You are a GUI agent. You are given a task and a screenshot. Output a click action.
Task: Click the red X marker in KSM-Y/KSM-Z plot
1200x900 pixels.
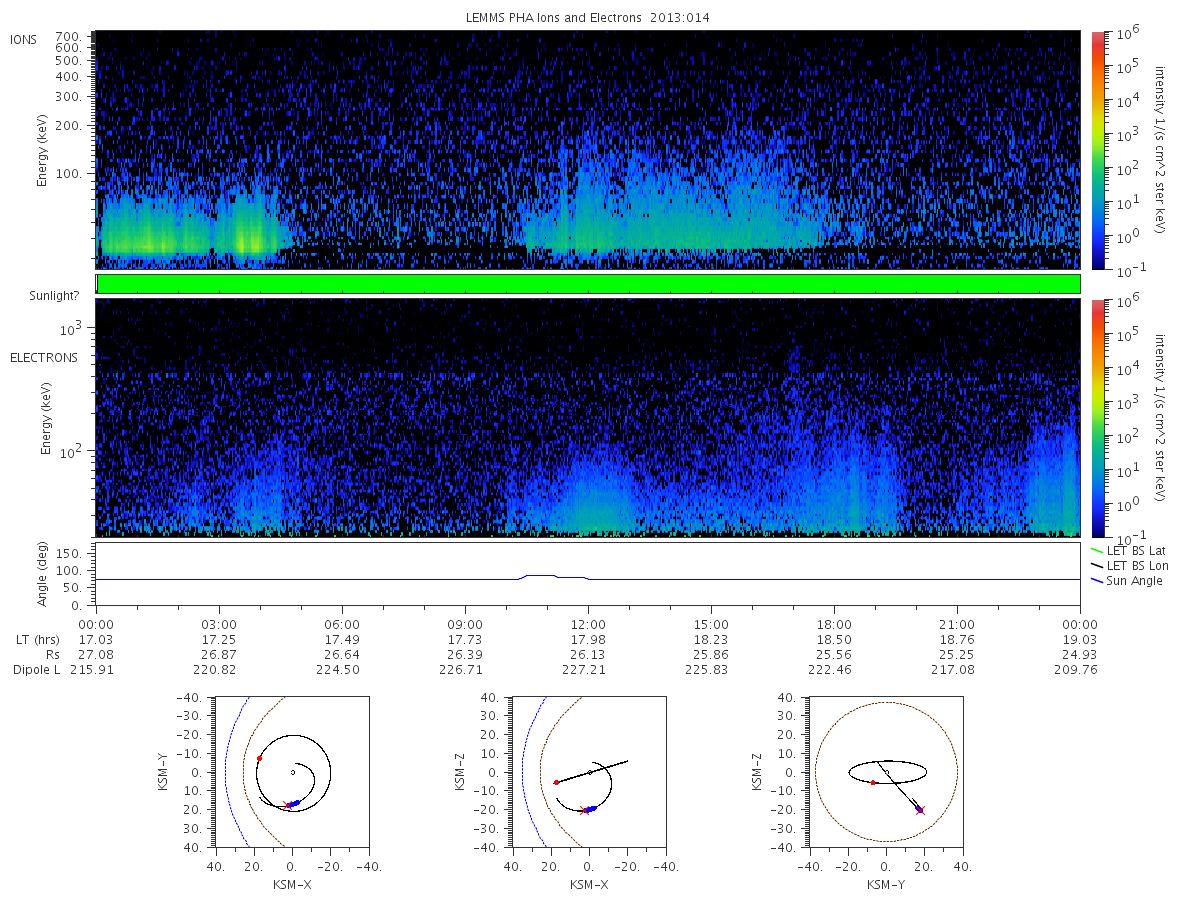920,809
